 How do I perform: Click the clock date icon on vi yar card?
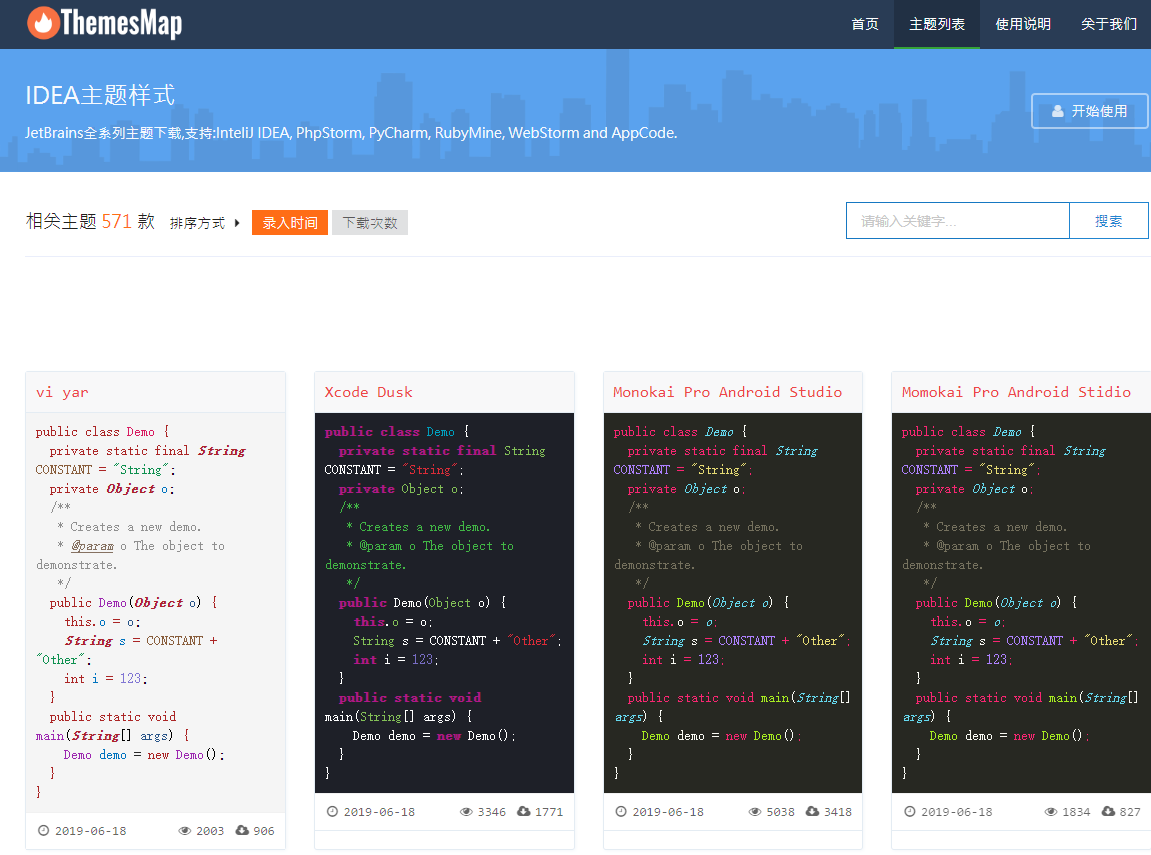click(41, 830)
